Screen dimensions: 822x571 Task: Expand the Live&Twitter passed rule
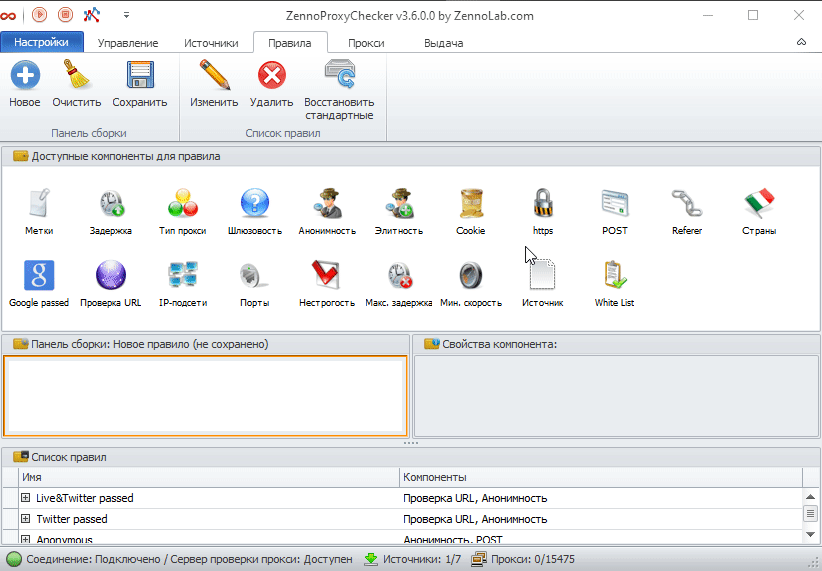pos(26,498)
